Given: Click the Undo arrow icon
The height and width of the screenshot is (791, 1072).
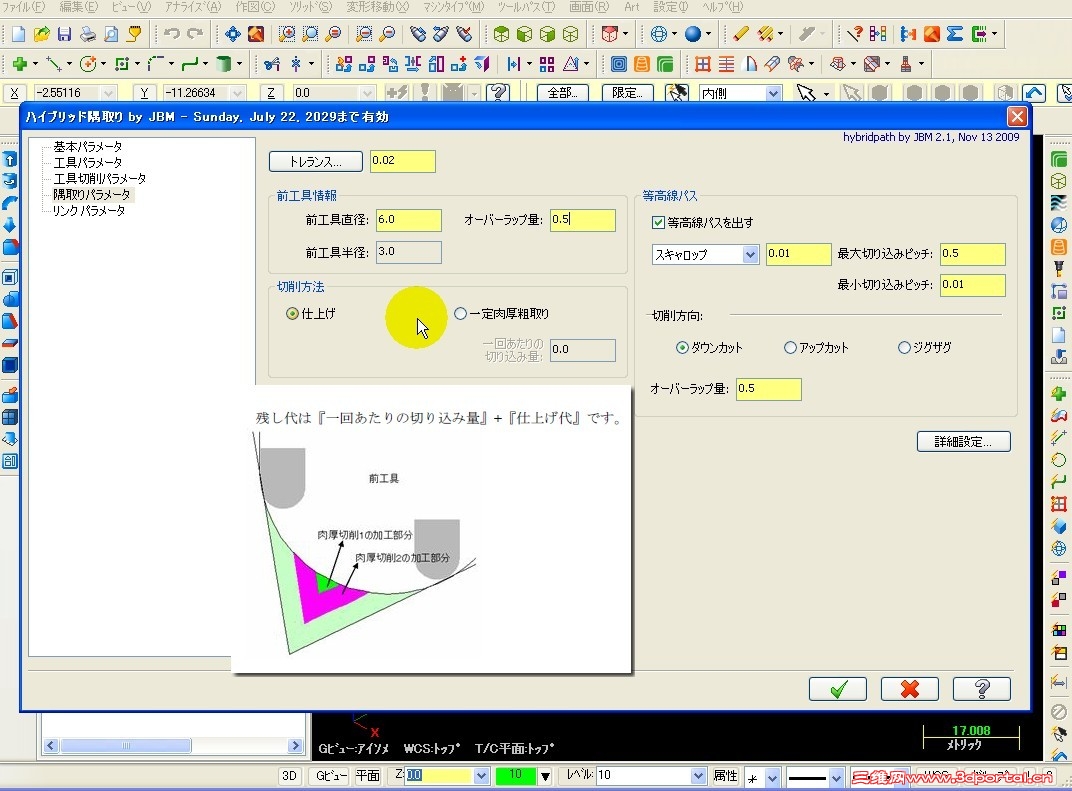Looking at the screenshot, I should [172, 33].
